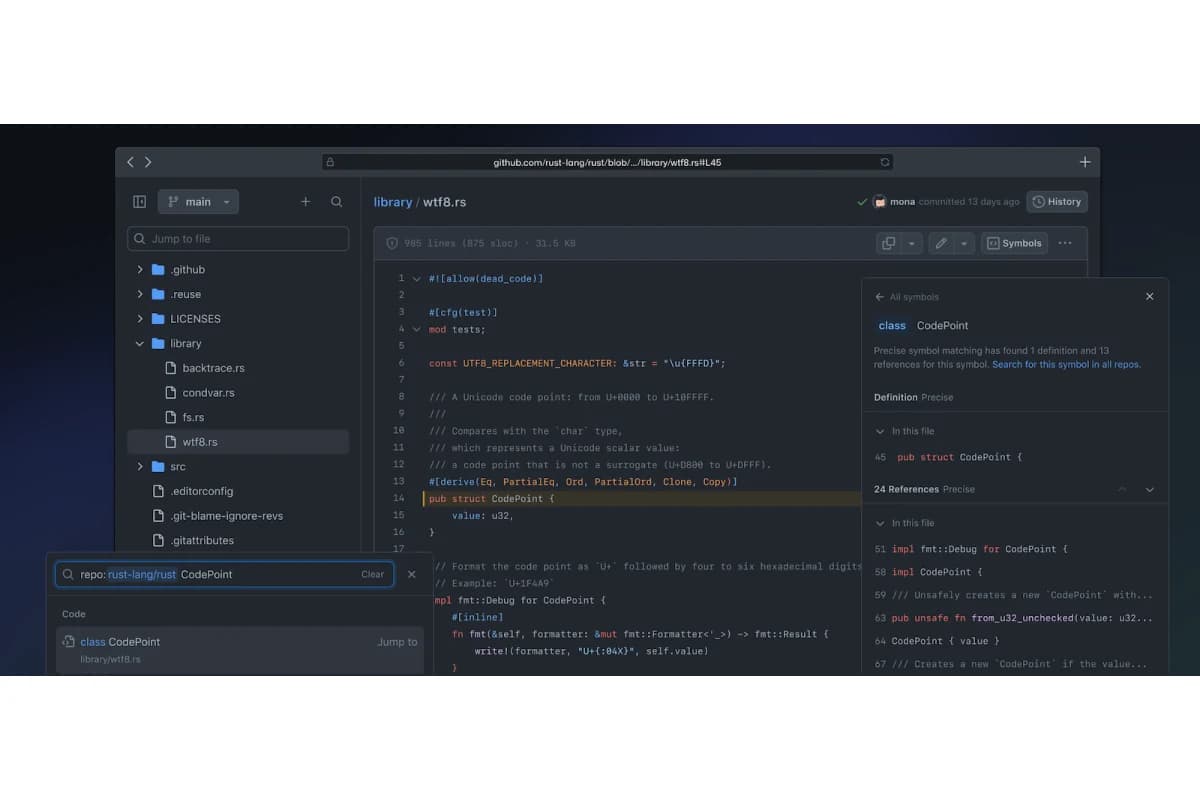Go to previous reference using up chevron

tap(1122, 490)
